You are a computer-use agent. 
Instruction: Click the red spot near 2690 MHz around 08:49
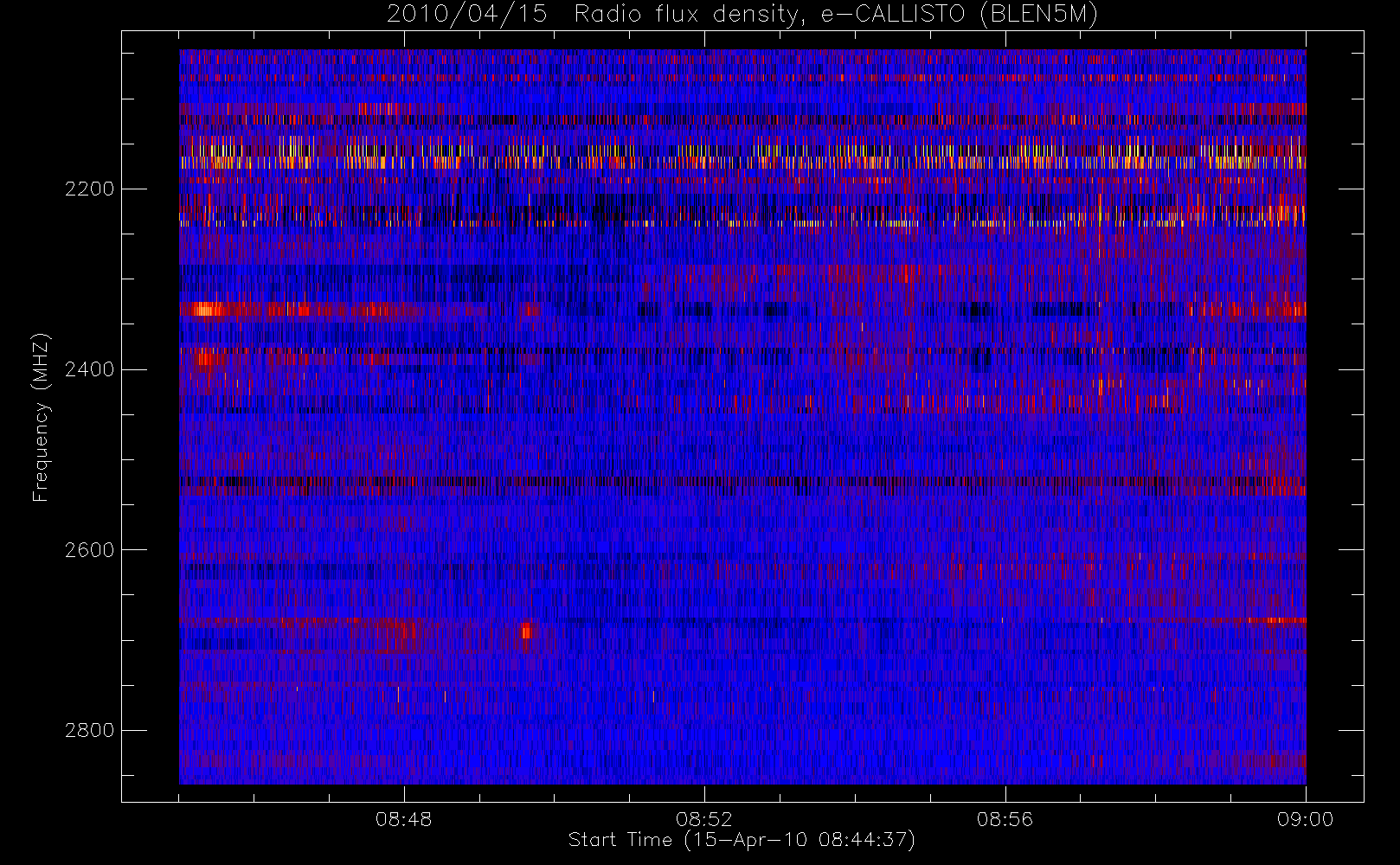[x=526, y=631]
